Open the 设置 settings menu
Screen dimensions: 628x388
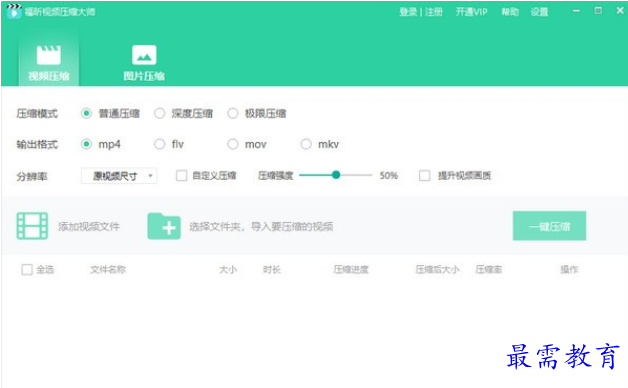[539, 12]
